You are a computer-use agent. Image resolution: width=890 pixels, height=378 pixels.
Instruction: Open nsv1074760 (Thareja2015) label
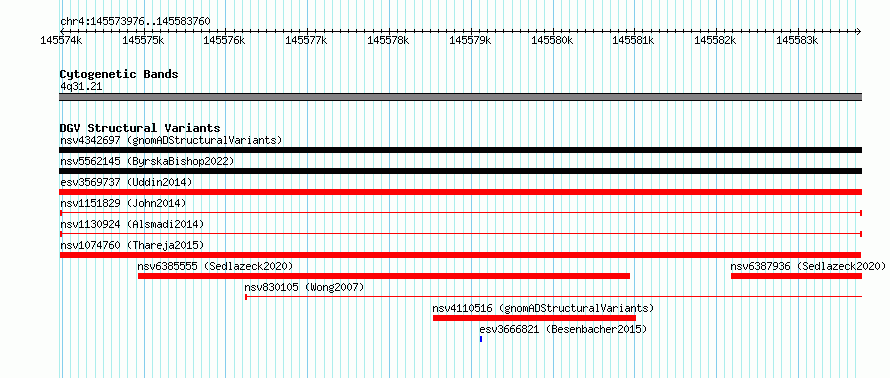[x=132, y=245]
